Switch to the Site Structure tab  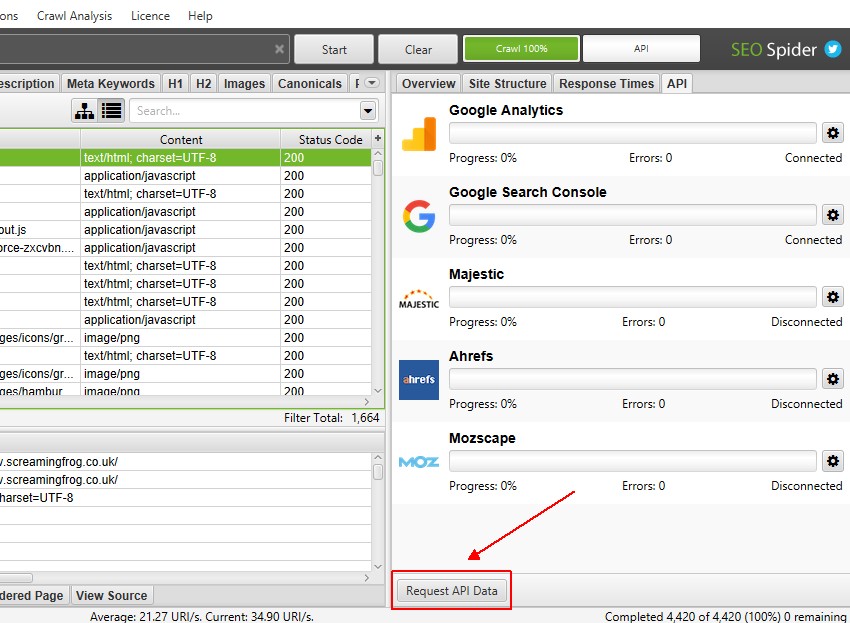click(506, 83)
